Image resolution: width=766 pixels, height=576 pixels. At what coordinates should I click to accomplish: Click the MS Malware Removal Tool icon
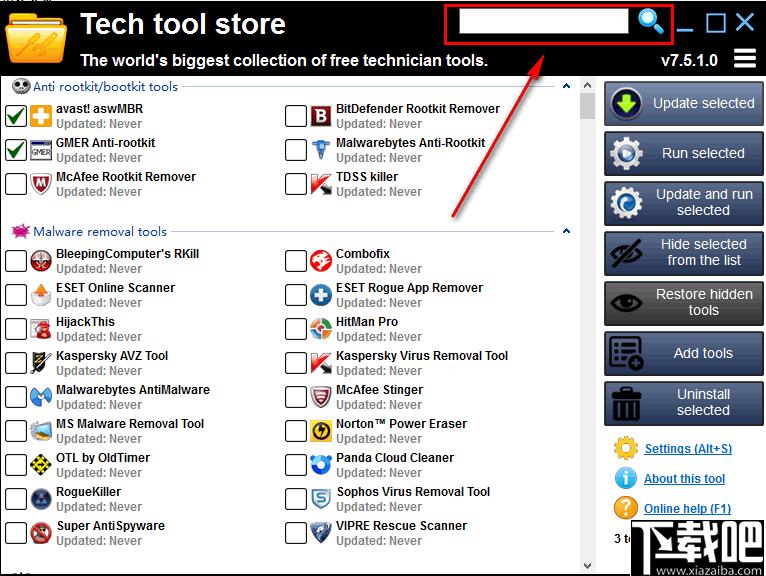[x=41, y=431]
